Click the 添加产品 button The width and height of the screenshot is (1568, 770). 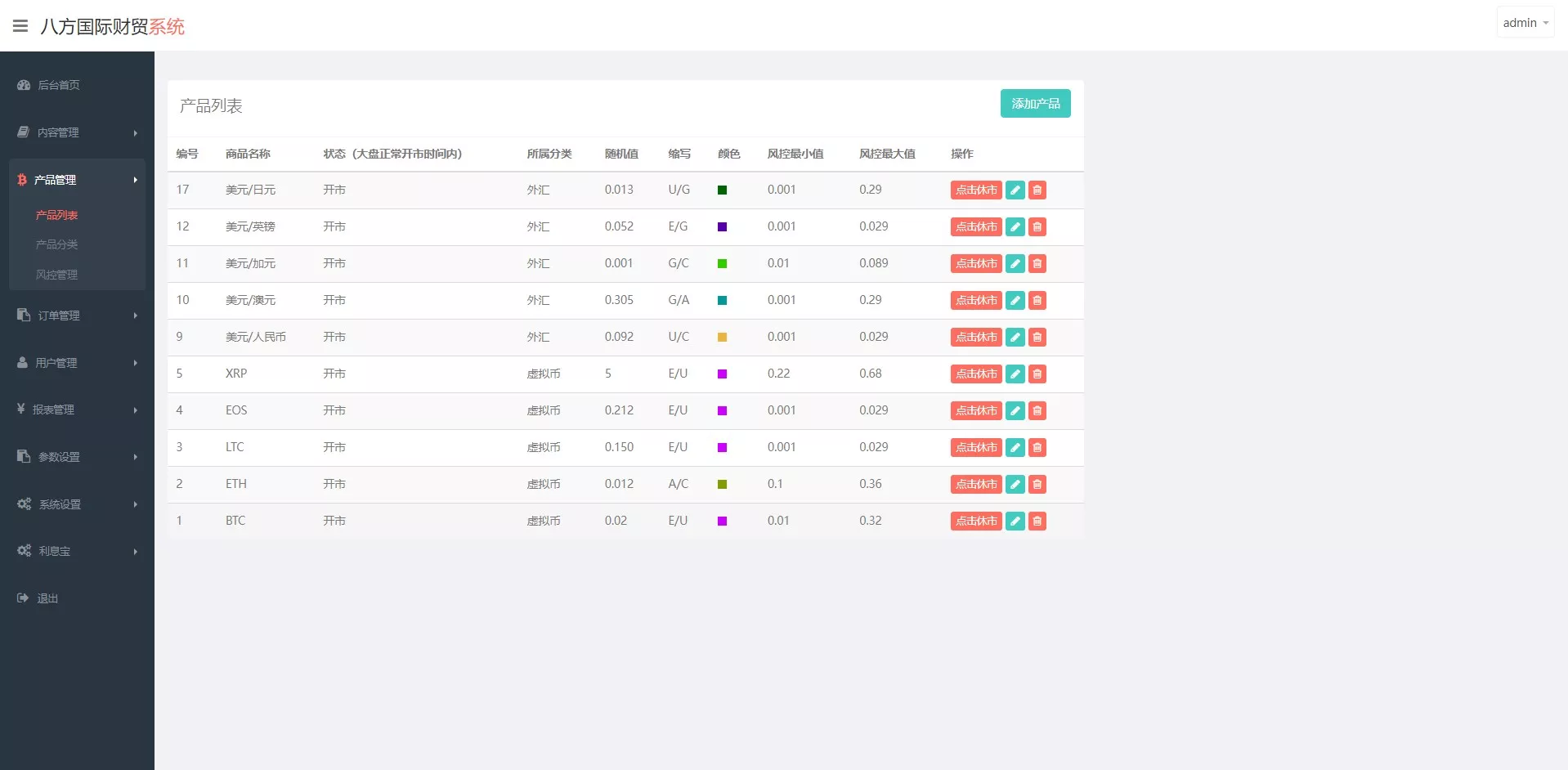point(1035,104)
